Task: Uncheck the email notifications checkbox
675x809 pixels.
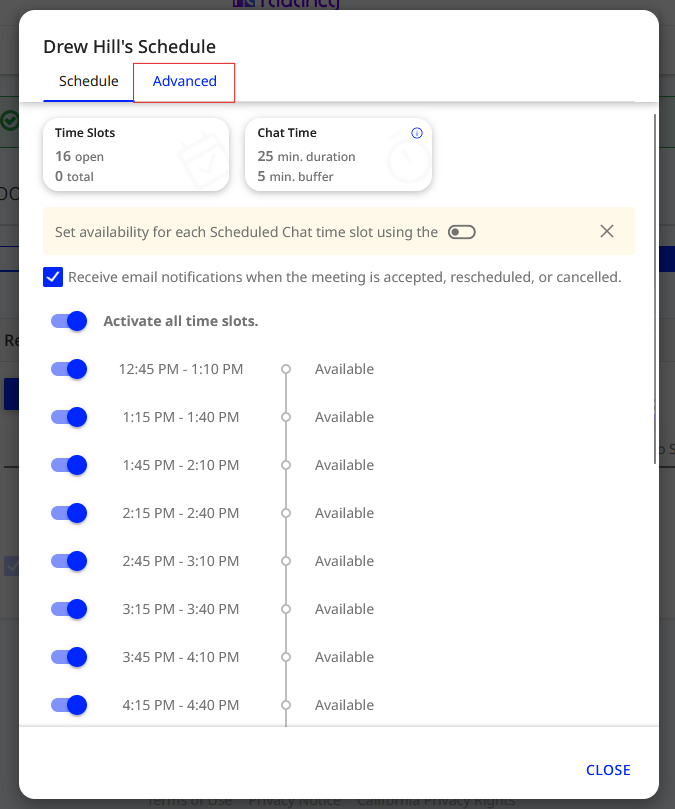Action: click(x=53, y=277)
